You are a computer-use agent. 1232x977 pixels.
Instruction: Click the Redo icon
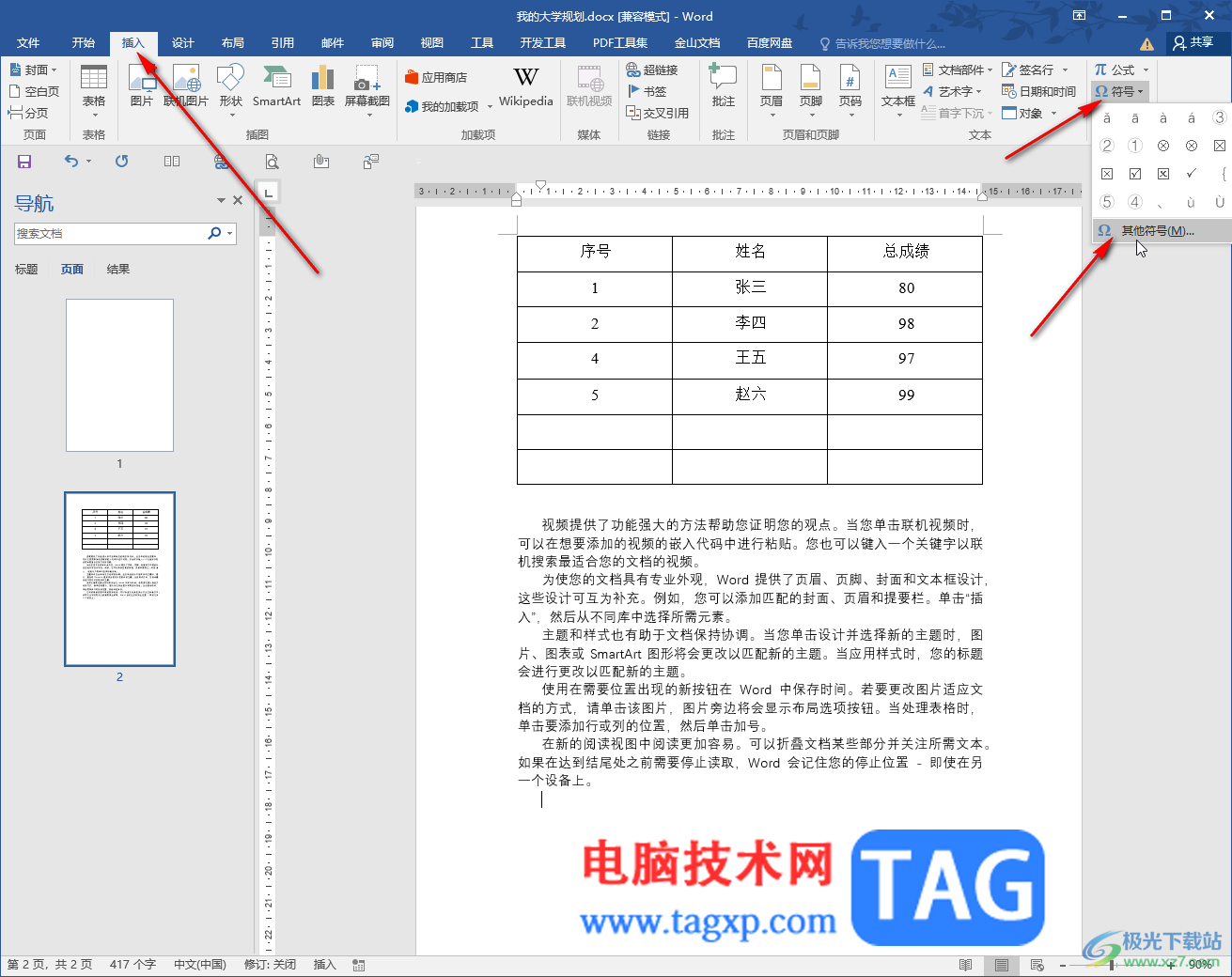tap(121, 162)
